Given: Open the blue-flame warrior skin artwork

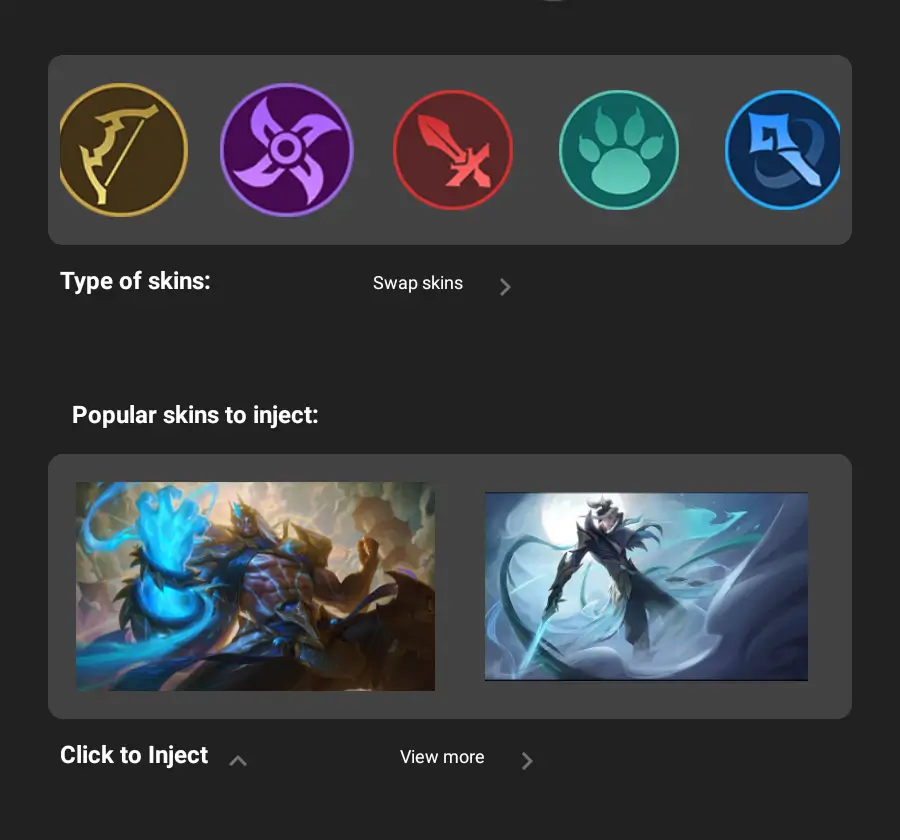Looking at the screenshot, I should [x=255, y=586].
